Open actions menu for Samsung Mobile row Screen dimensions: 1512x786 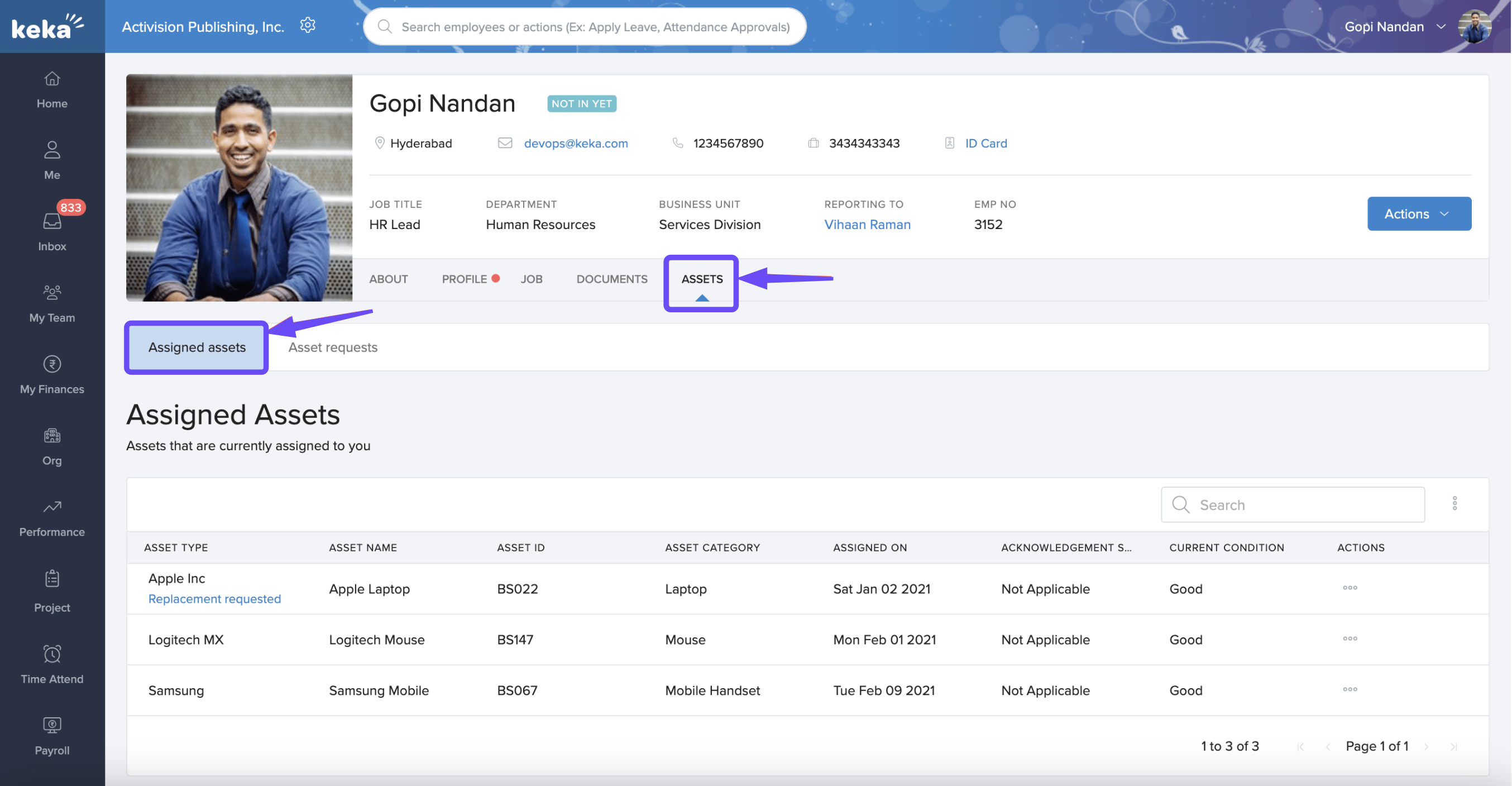[x=1349, y=690]
